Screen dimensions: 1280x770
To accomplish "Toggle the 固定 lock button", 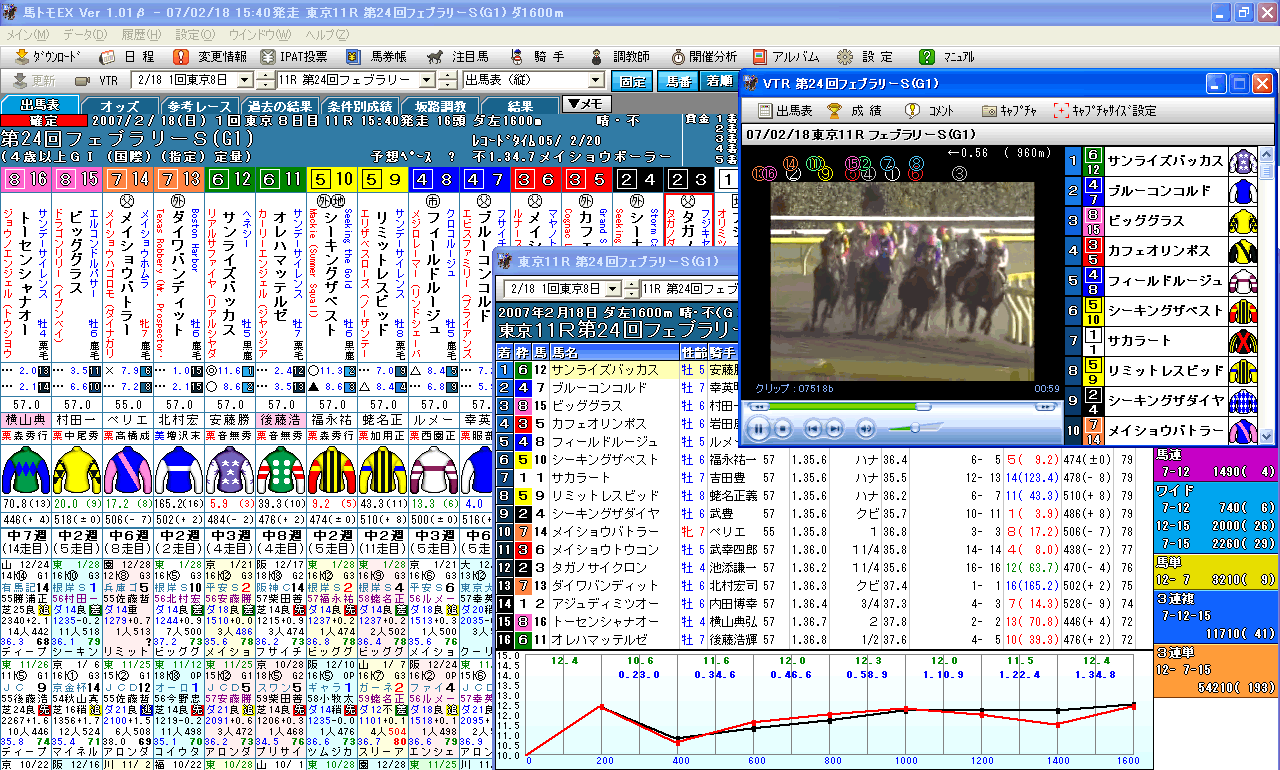I will 631,81.
